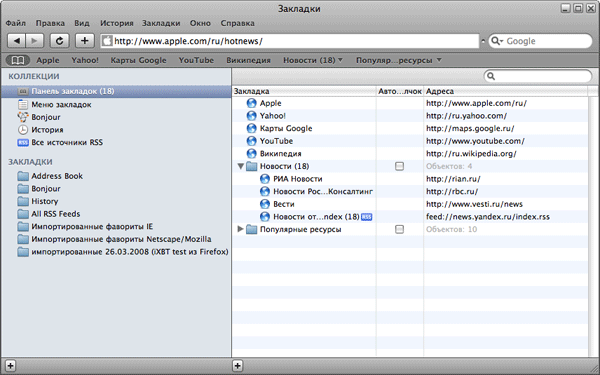Open the Закладки menu
This screenshot has width=600, height=375.
click(161, 23)
